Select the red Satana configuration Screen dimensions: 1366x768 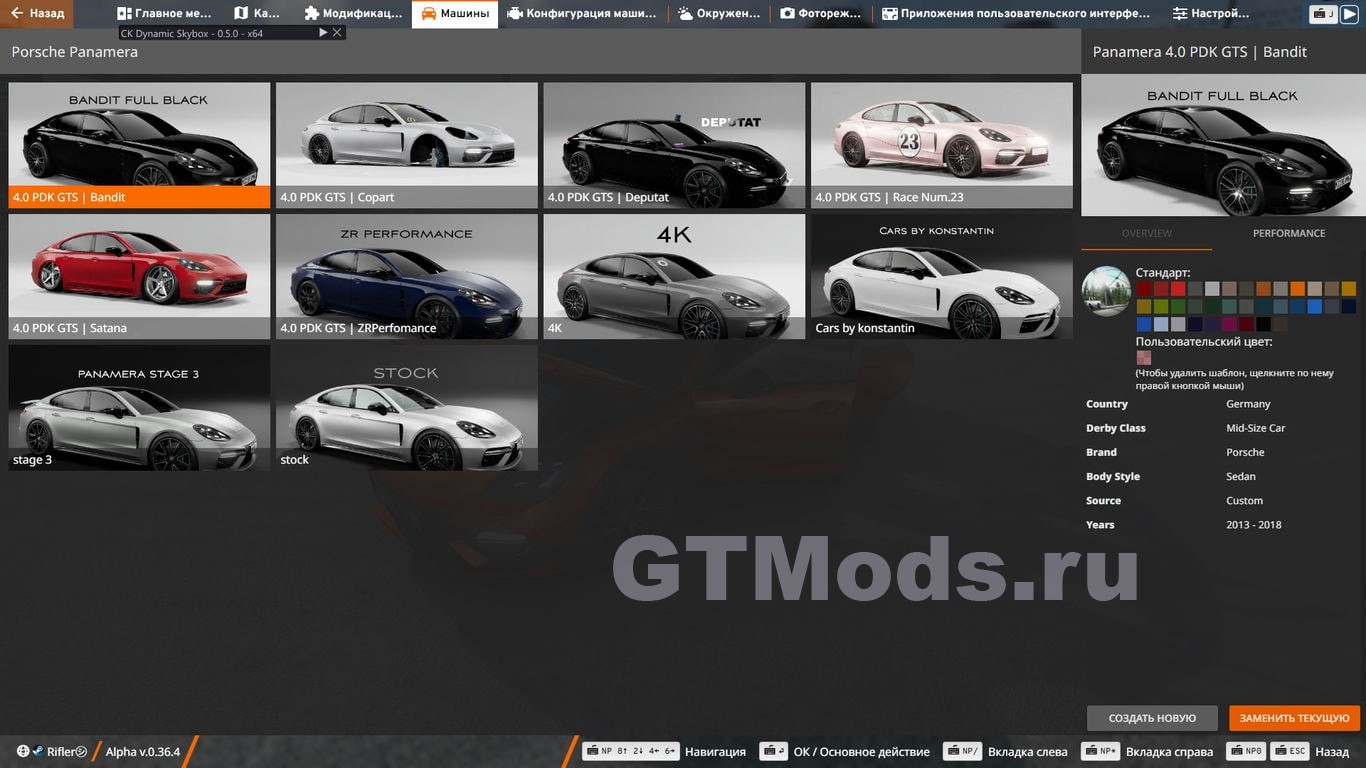point(139,277)
